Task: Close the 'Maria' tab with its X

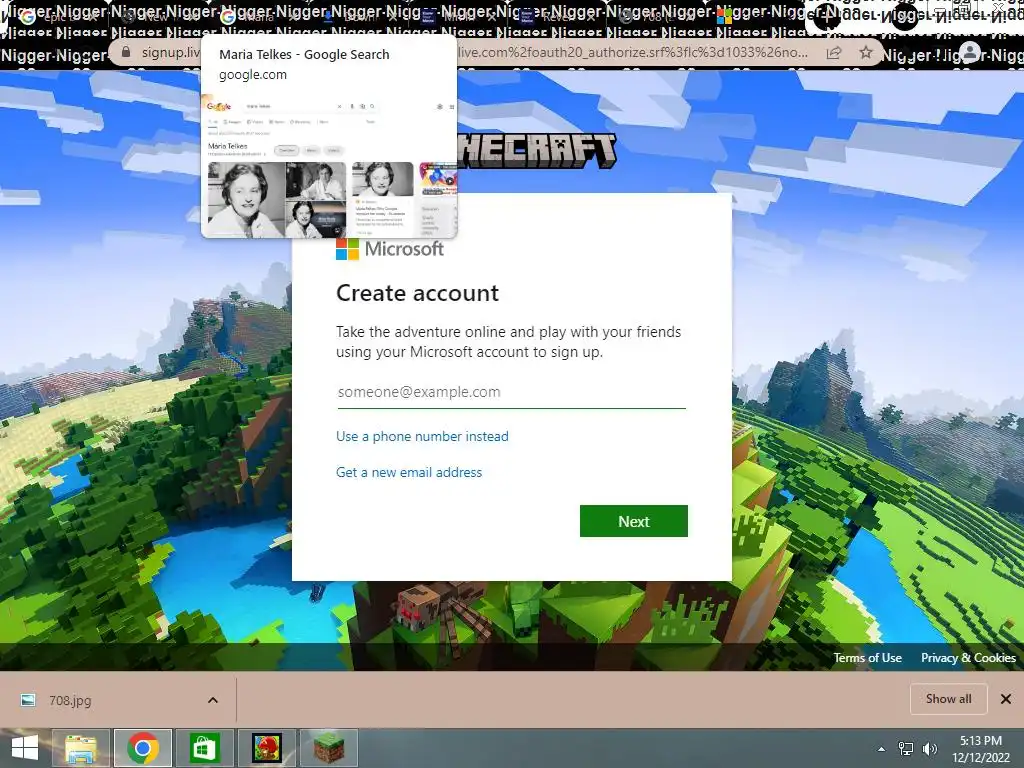Action: [x=295, y=17]
